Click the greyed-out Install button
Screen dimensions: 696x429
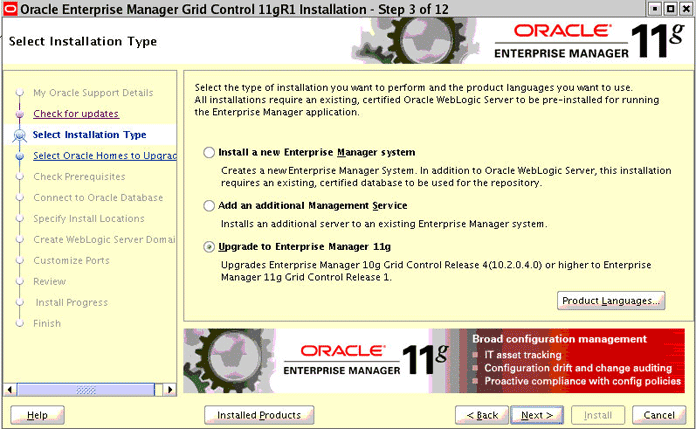click(598, 415)
